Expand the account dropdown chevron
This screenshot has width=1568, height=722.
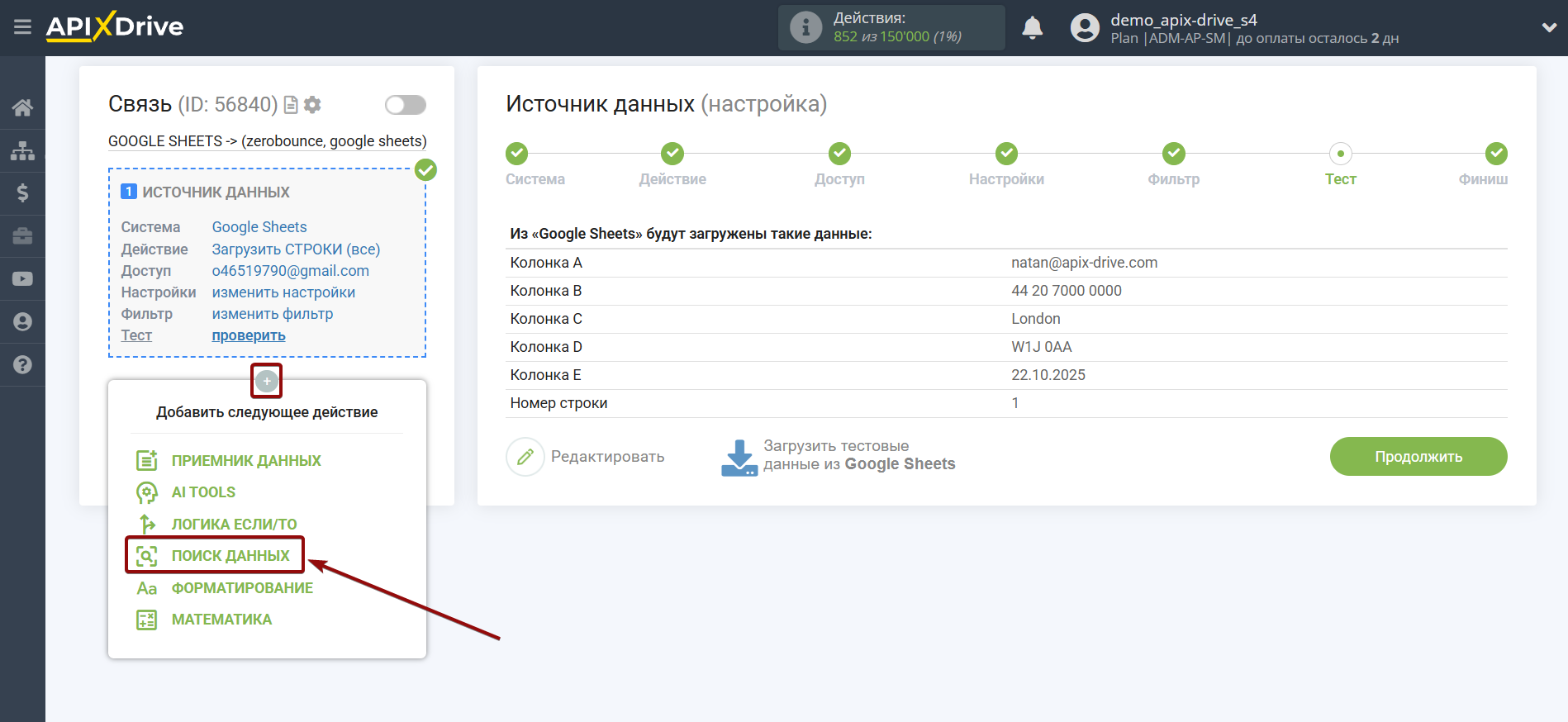point(1549,27)
